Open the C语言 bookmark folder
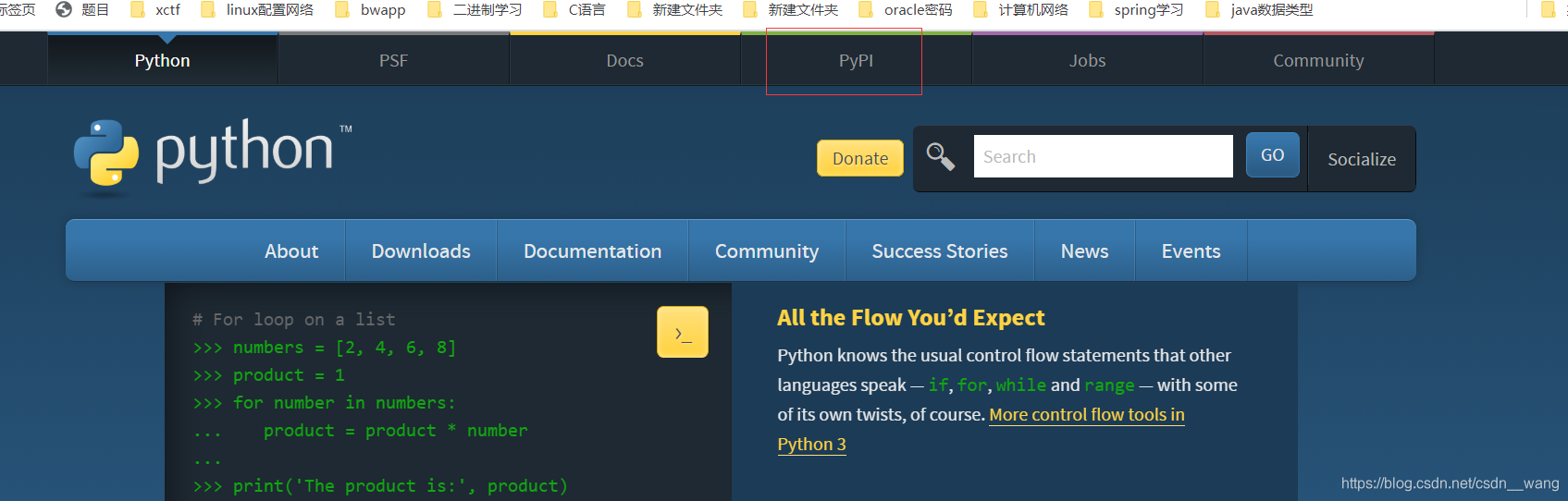Image resolution: width=1568 pixels, height=501 pixels. pos(574,10)
